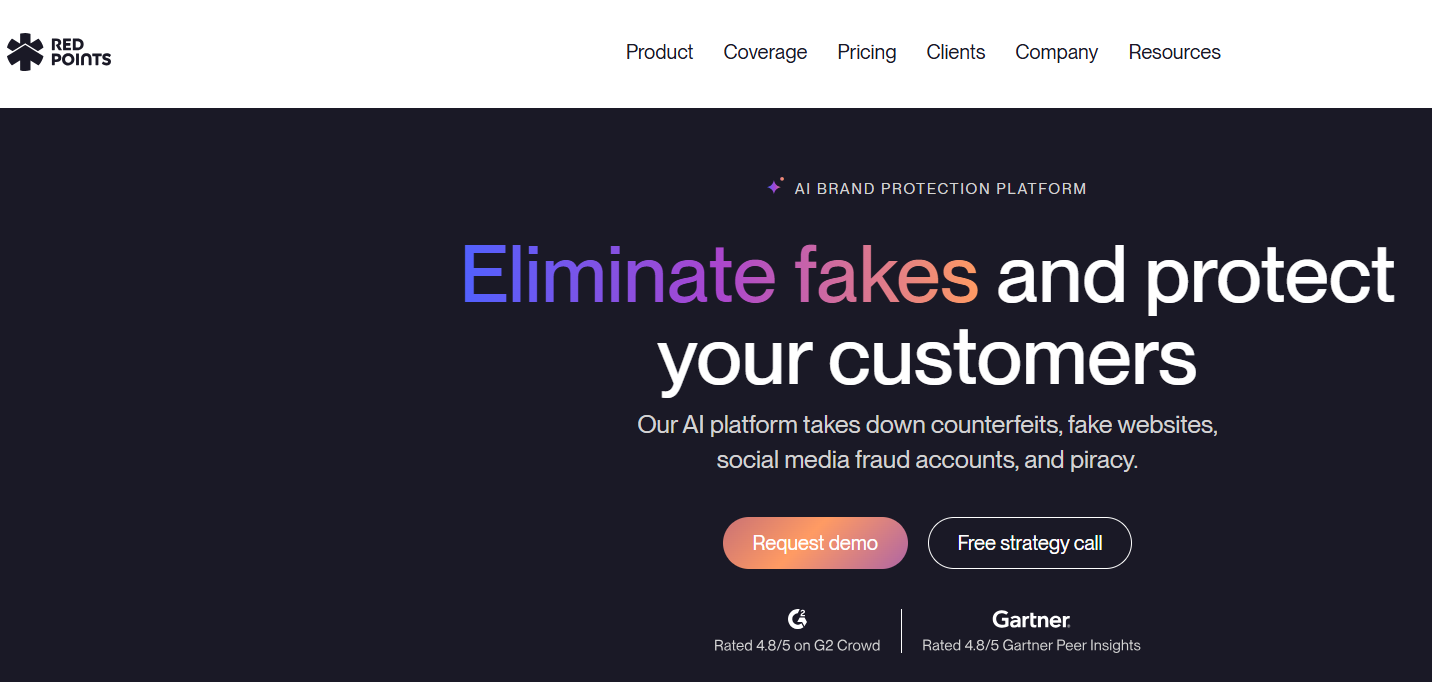This screenshot has width=1432, height=682.
Task: Click the Rated 4.8/5 on G2 Crowd rating
Action: pos(798,645)
